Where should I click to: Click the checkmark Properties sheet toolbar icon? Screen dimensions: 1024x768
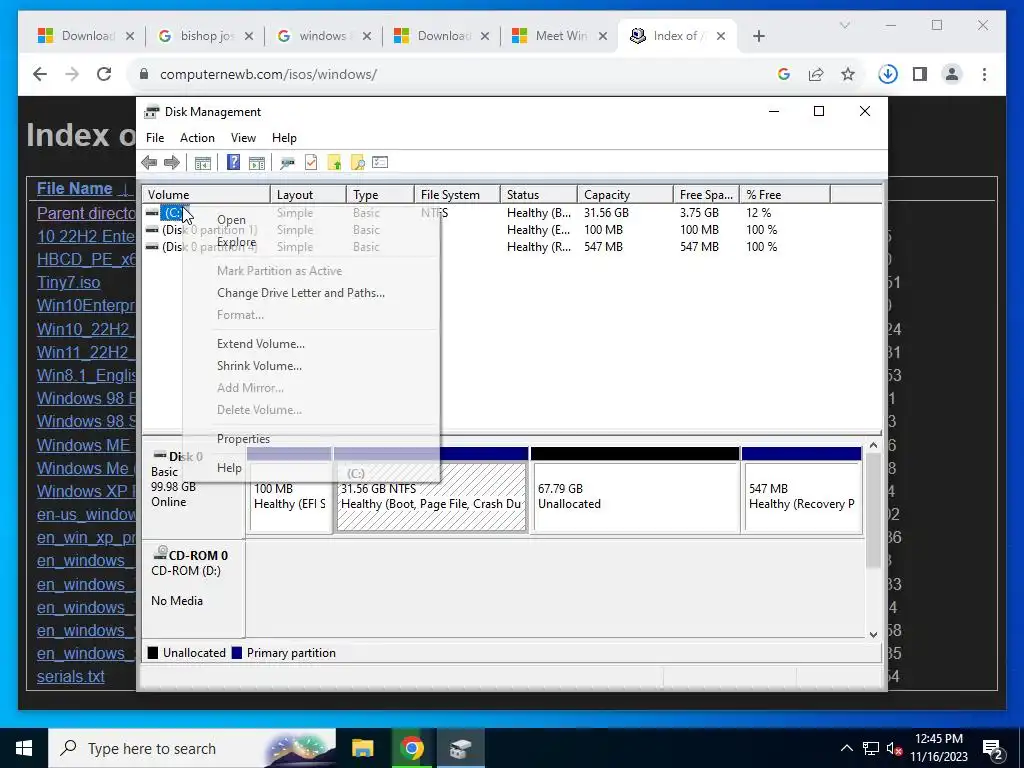tap(311, 163)
